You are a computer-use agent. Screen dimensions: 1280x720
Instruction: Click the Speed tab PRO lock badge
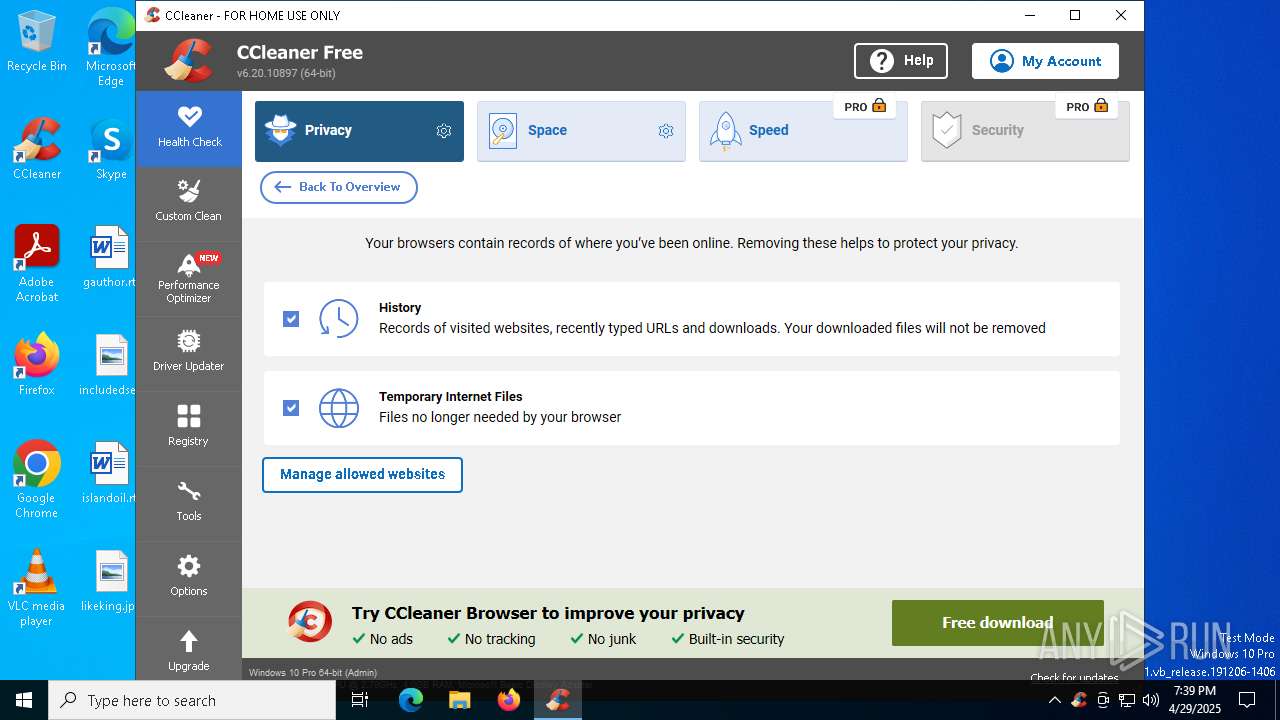tap(865, 107)
